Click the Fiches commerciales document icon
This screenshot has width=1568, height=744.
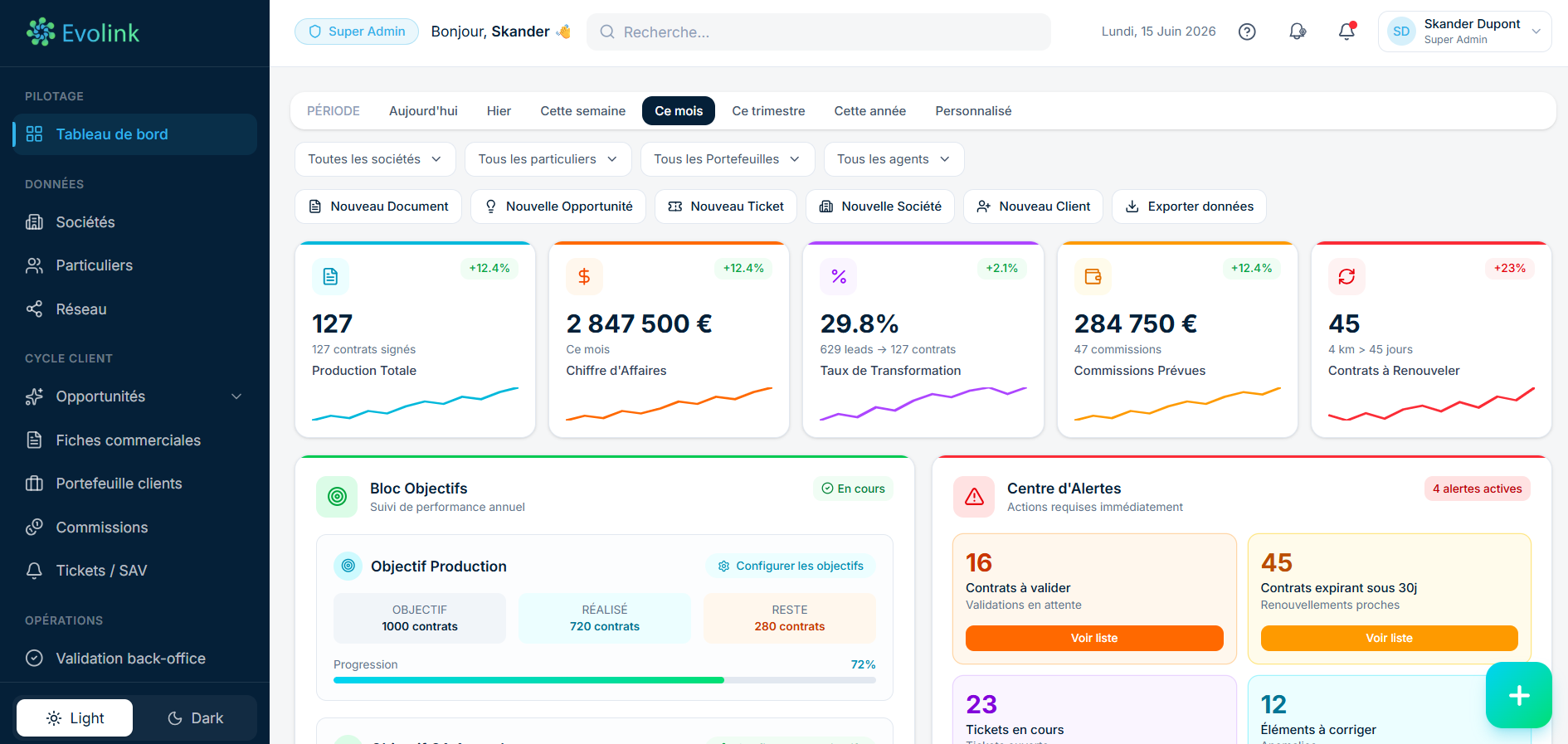tap(34, 440)
